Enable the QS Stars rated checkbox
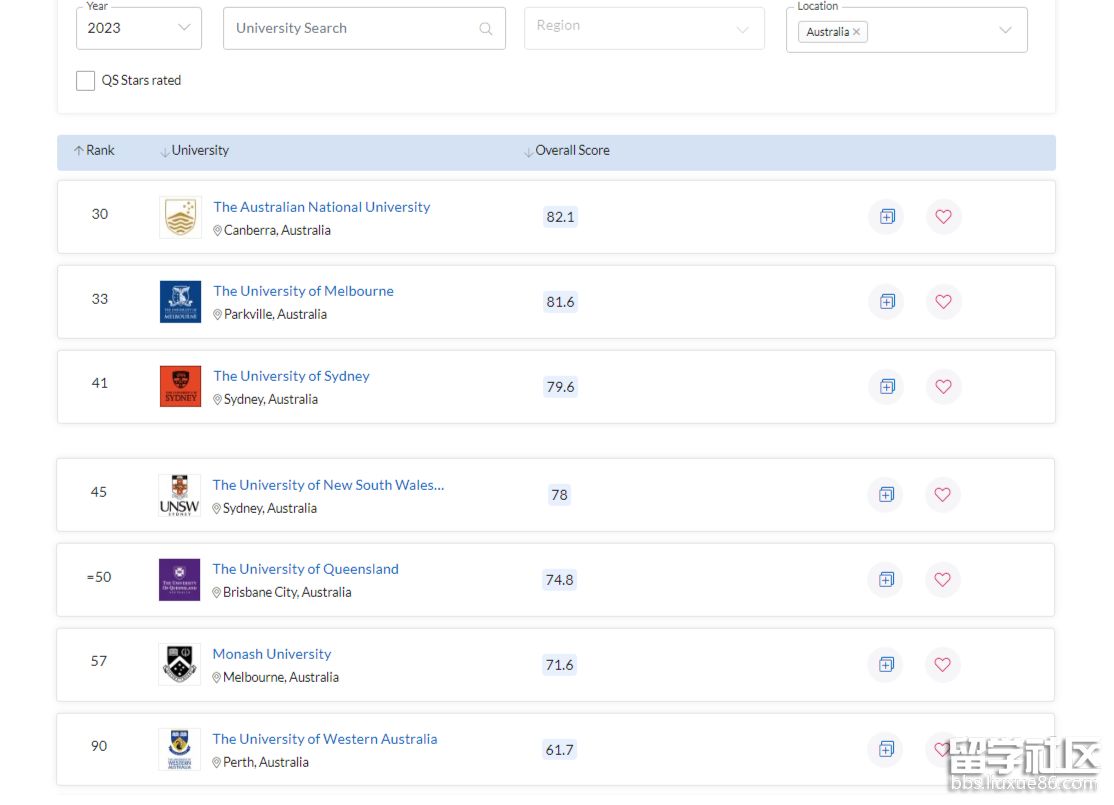 coord(85,81)
